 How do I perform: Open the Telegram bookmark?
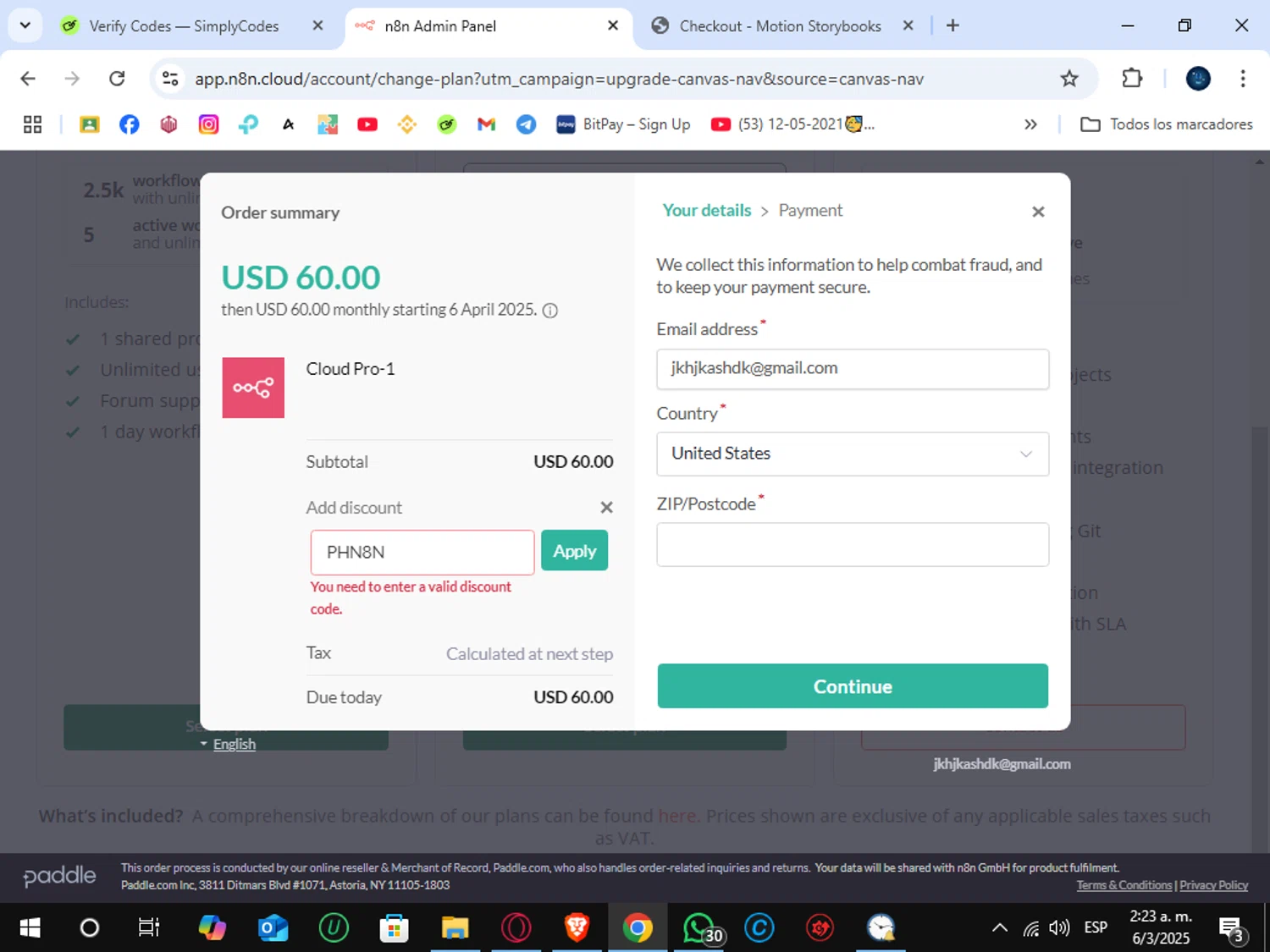pyautogui.click(x=526, y=124)
